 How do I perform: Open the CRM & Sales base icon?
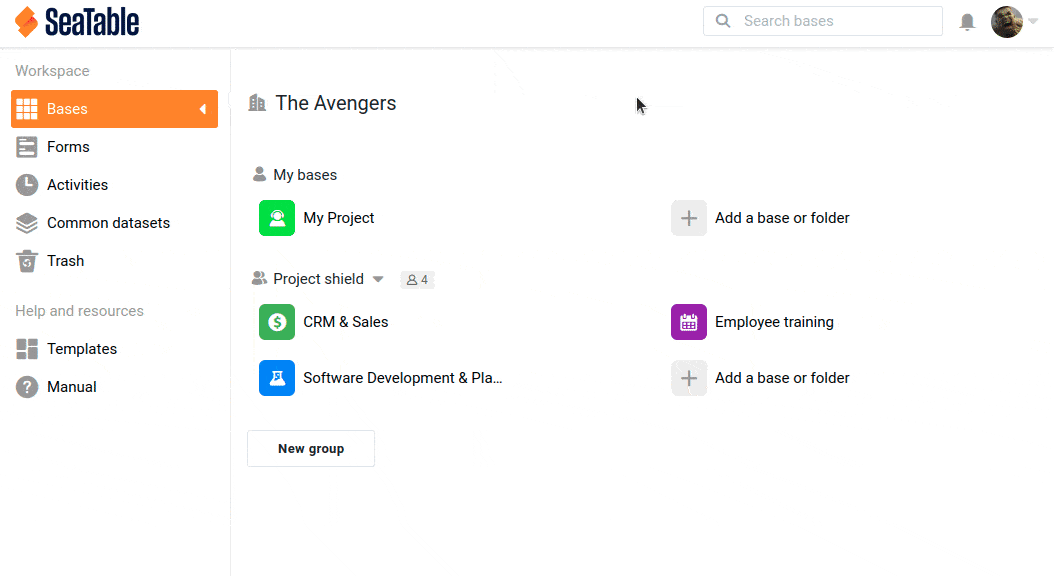(277, 322)
